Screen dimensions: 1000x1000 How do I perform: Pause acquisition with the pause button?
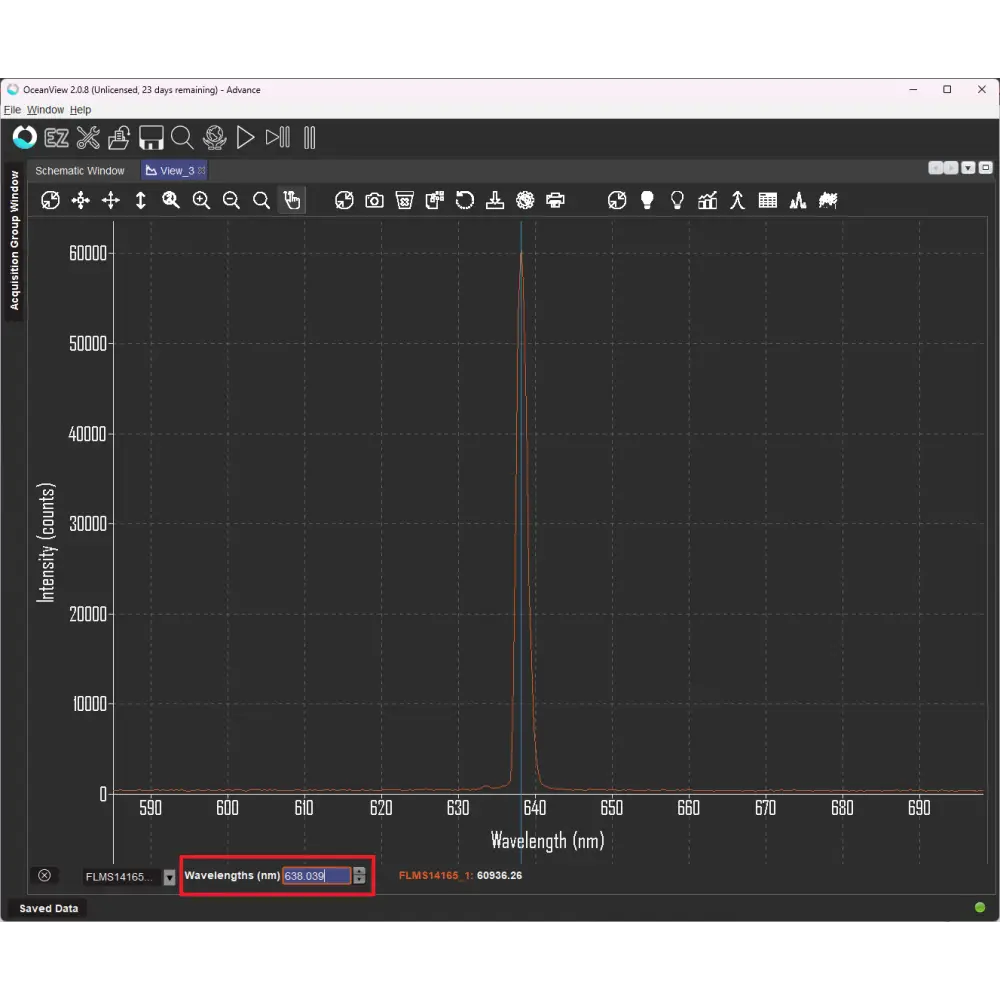[x=309, y=138]
